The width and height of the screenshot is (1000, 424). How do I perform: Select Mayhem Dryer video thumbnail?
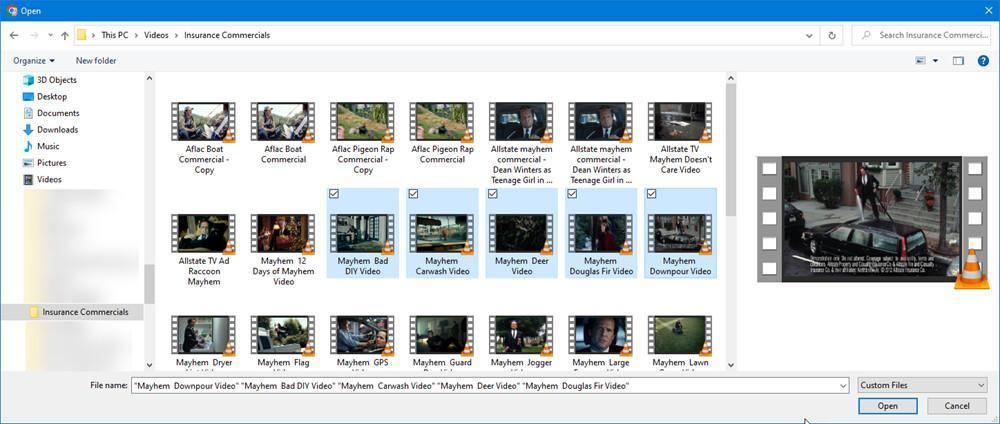point(204,335)
